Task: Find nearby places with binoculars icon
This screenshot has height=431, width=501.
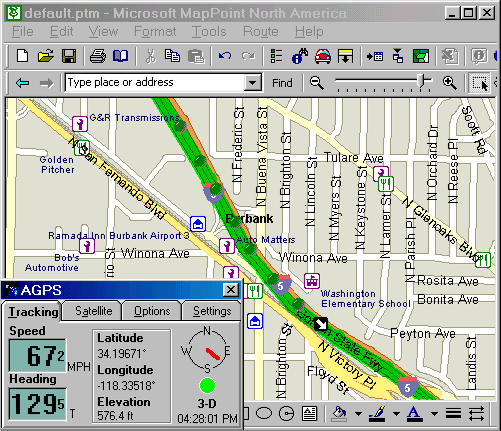Action: click(300, 56)
